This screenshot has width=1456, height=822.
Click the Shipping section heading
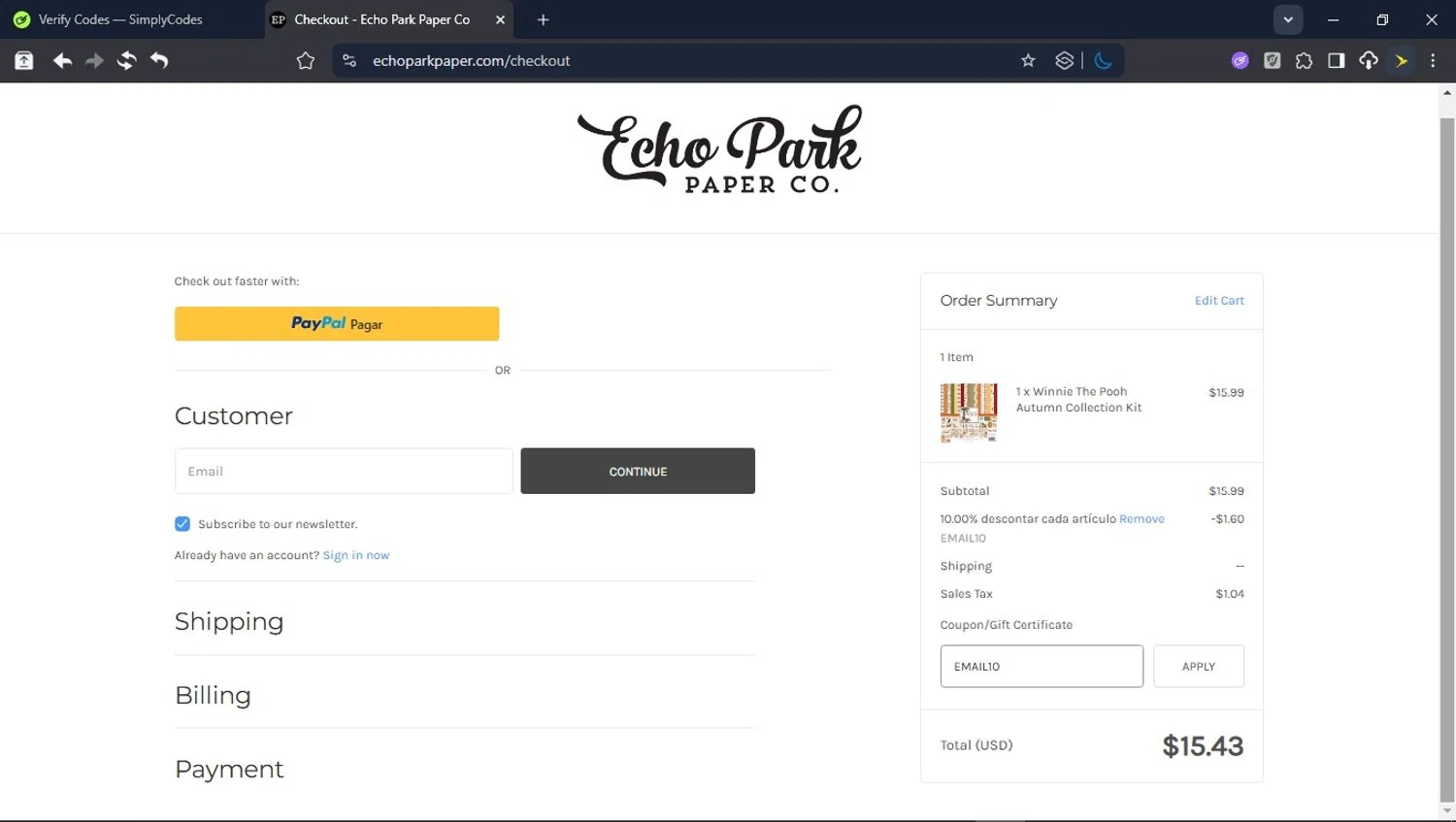(x=229, y=621)
